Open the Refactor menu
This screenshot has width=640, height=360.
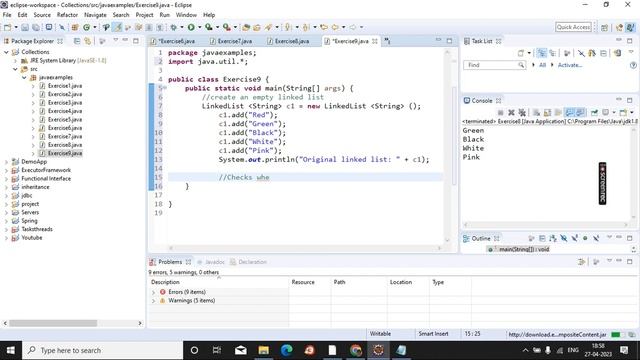67,15
